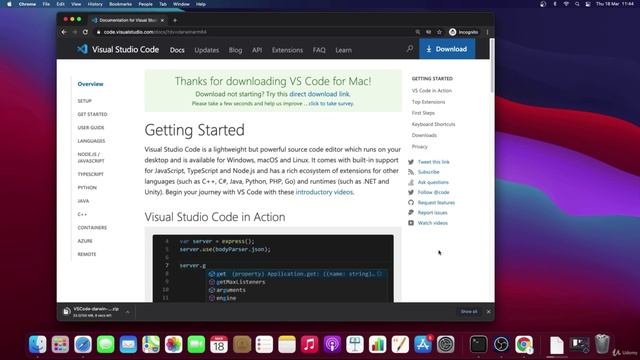Viewport: 640px width, 360px height.
Task: Open the Learn navigation item
Action: click(x=343, y=50)
